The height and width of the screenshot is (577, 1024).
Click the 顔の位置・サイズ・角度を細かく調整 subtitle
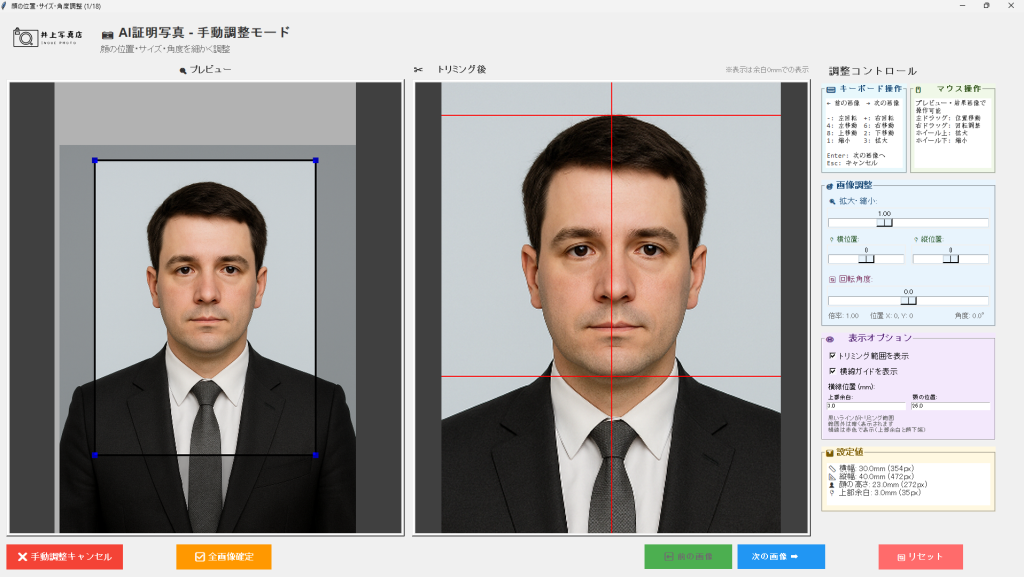pyautogui.click(x=165, y=49)
